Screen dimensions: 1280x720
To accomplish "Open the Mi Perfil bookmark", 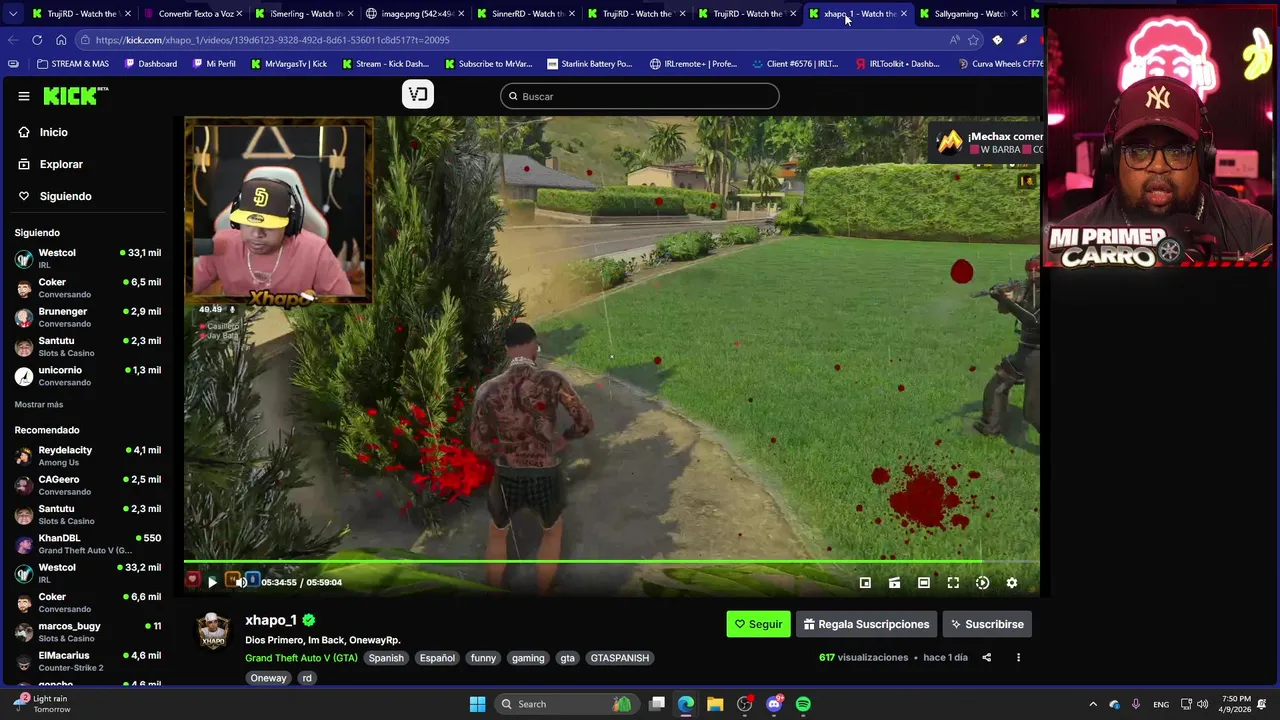I will [213, 64].
